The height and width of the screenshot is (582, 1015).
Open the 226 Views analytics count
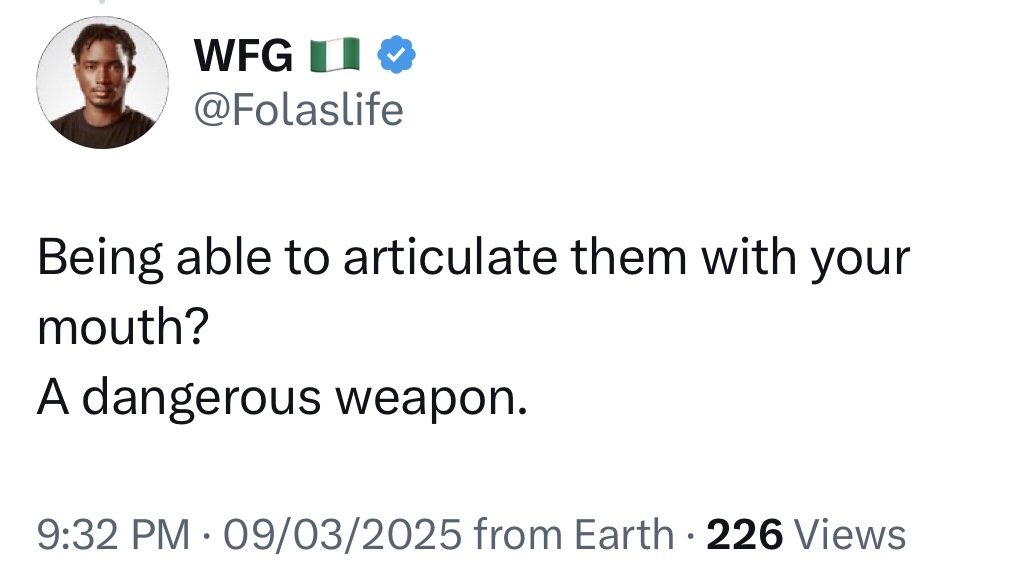point(806,534)
